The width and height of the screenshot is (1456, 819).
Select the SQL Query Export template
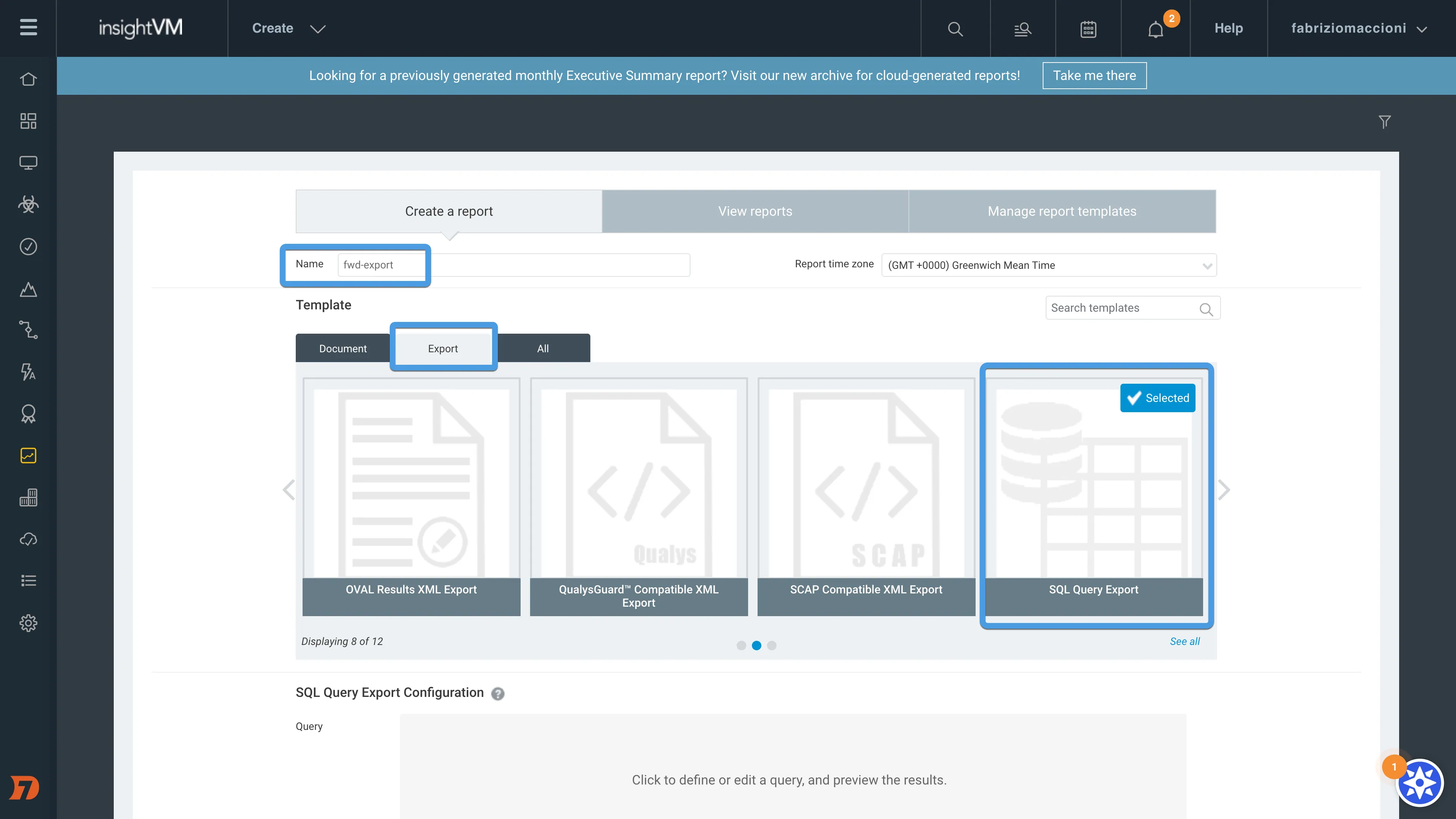(1094, 497)
